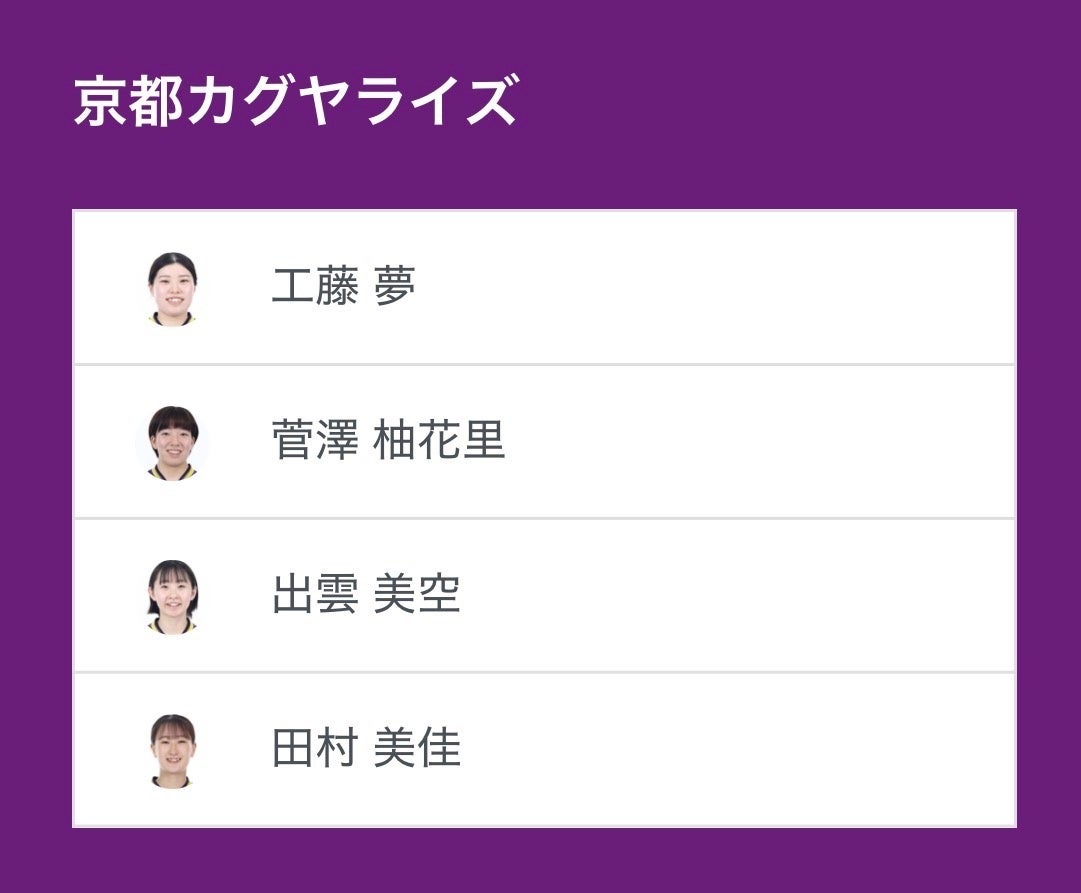Open the 出雲 美空 player link
Viewport: 1081px width, 893px height.
click(366, 595)
